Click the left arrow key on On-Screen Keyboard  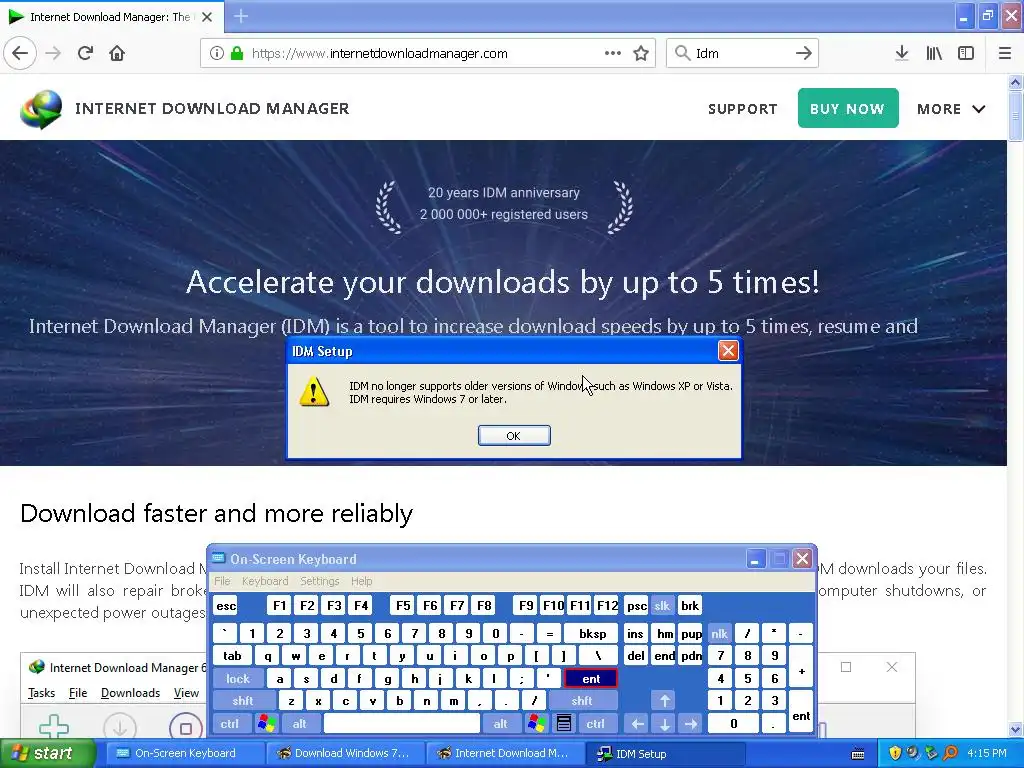[637, 724]
